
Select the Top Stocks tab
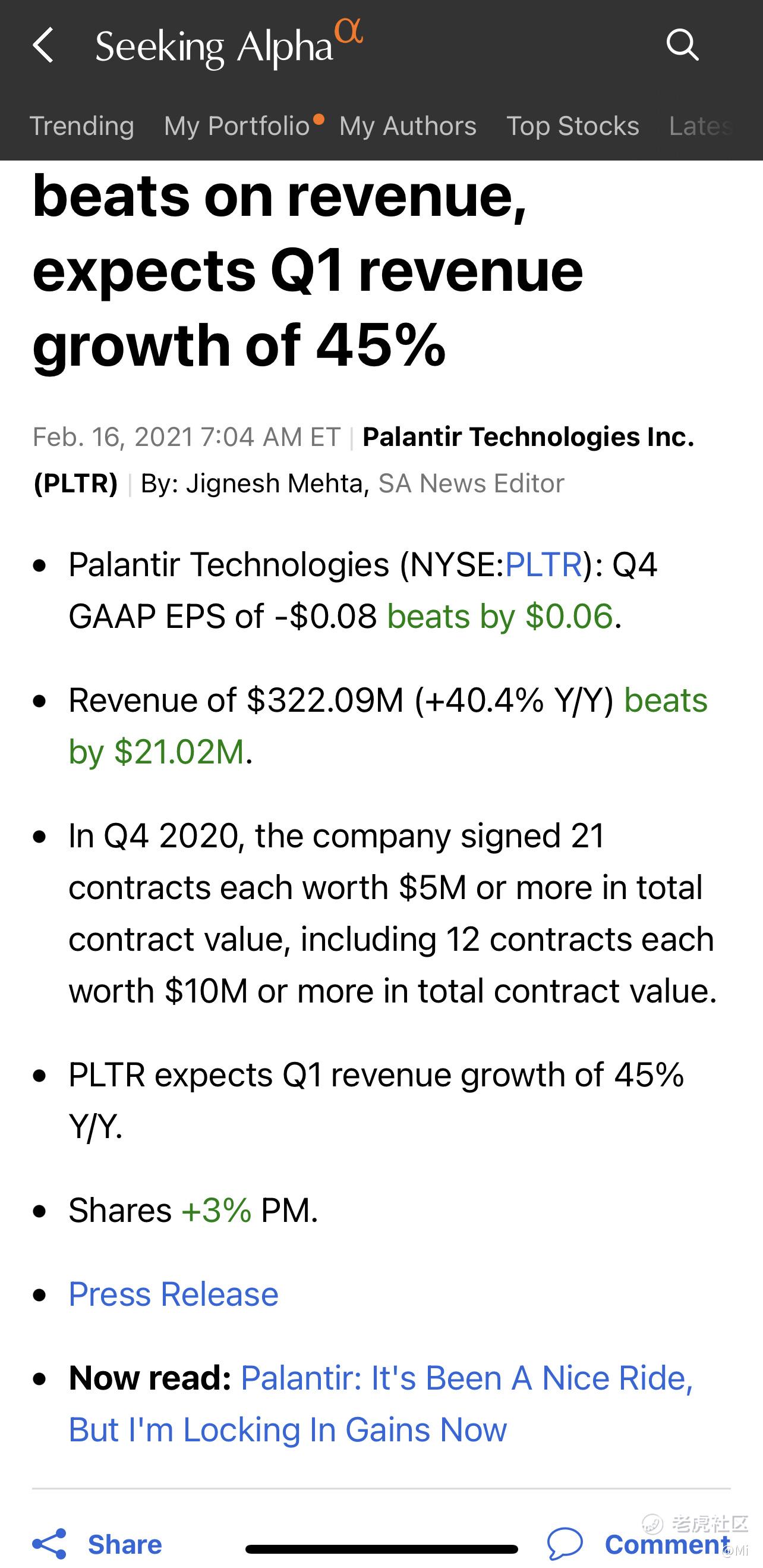[573, 126]
